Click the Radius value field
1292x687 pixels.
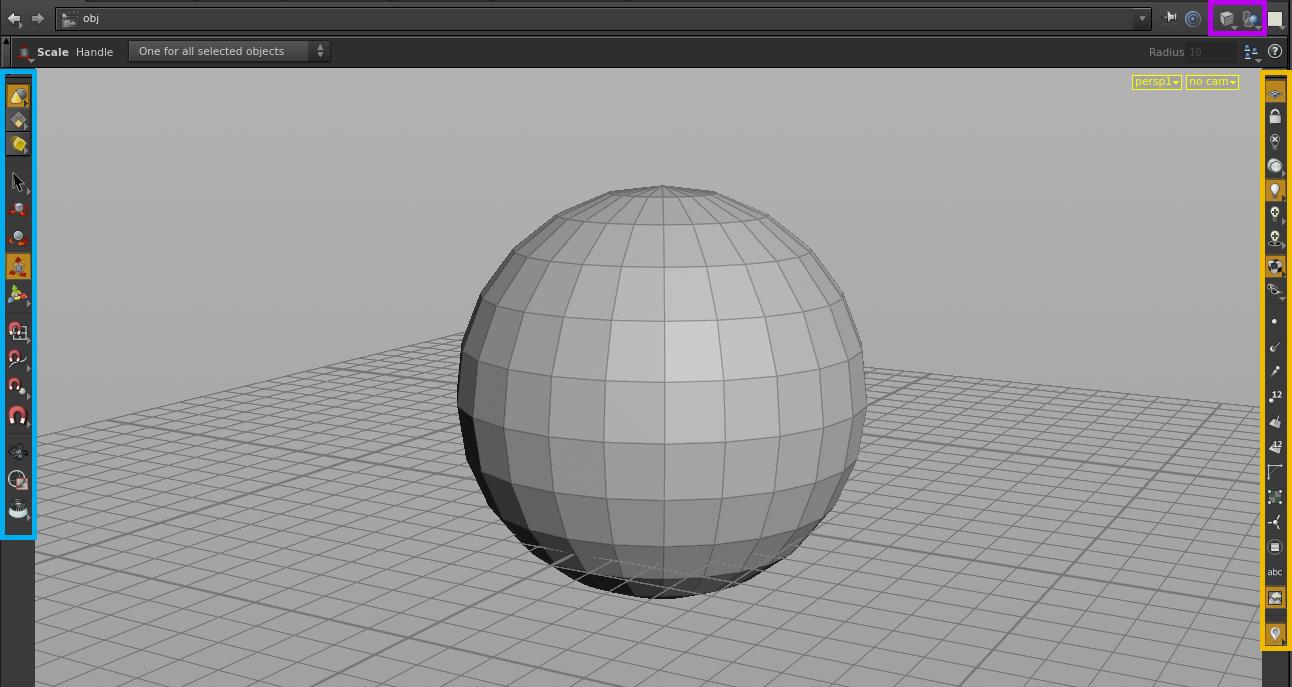coord(1210,52)
